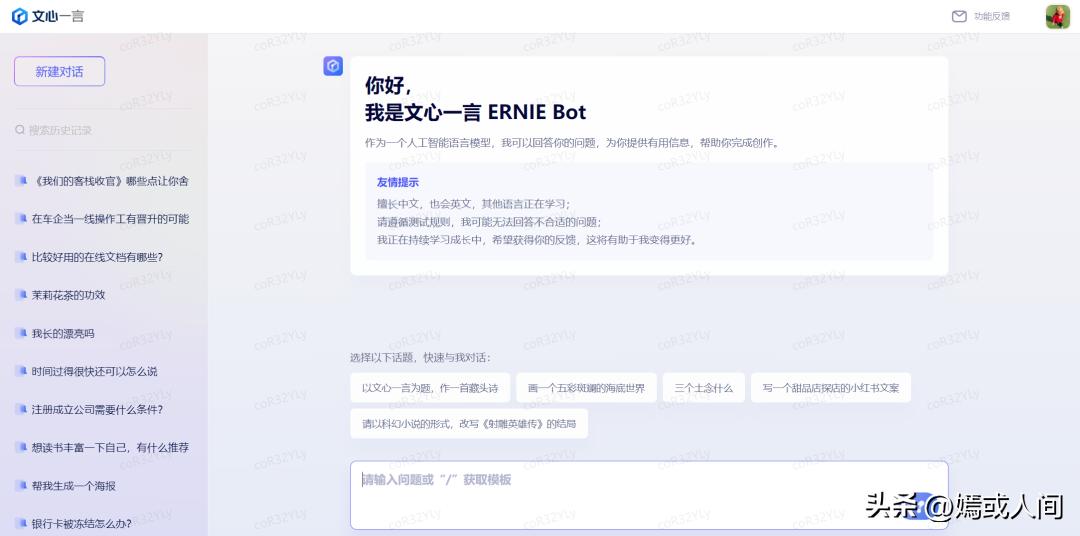The height and width of the screenshot is (536, 1080).
Task: Choose topic 写一个甜品店探店的小红书文案
Action: (831, 388)
